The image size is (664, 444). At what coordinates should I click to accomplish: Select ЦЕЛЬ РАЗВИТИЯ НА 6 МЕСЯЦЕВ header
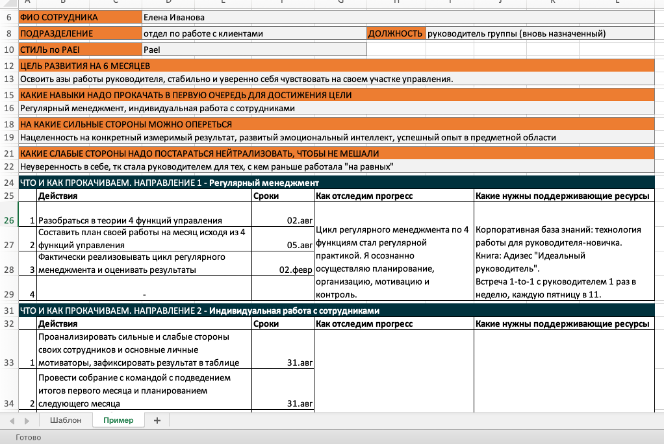coord(337,66)
